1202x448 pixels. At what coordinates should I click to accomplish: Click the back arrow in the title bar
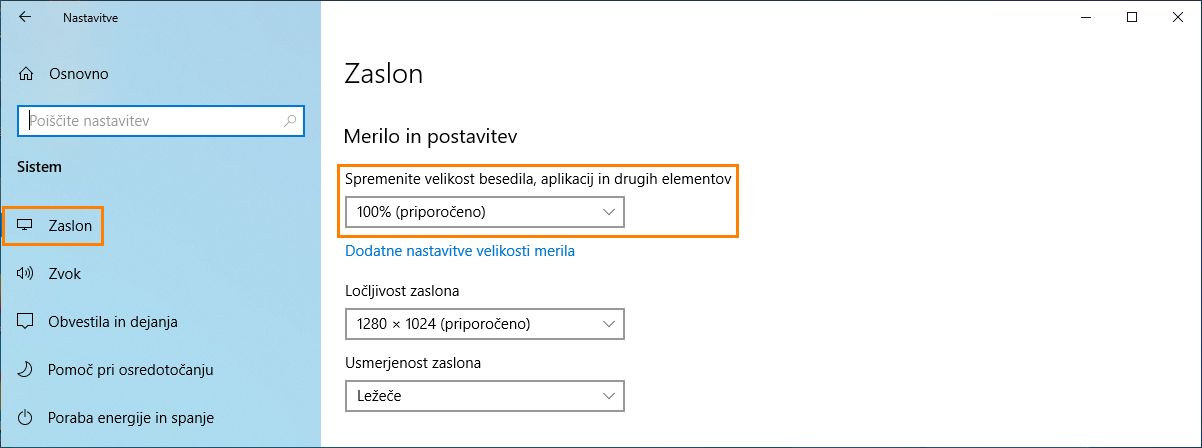(x=25, y=17)
